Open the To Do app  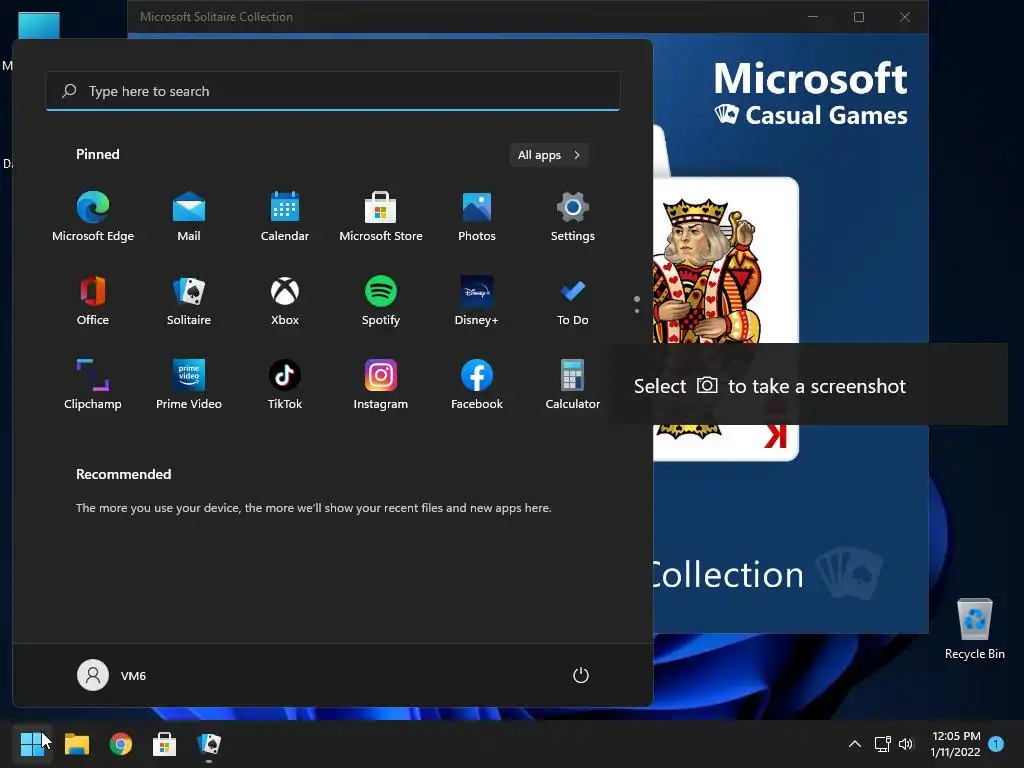point(573,300)
